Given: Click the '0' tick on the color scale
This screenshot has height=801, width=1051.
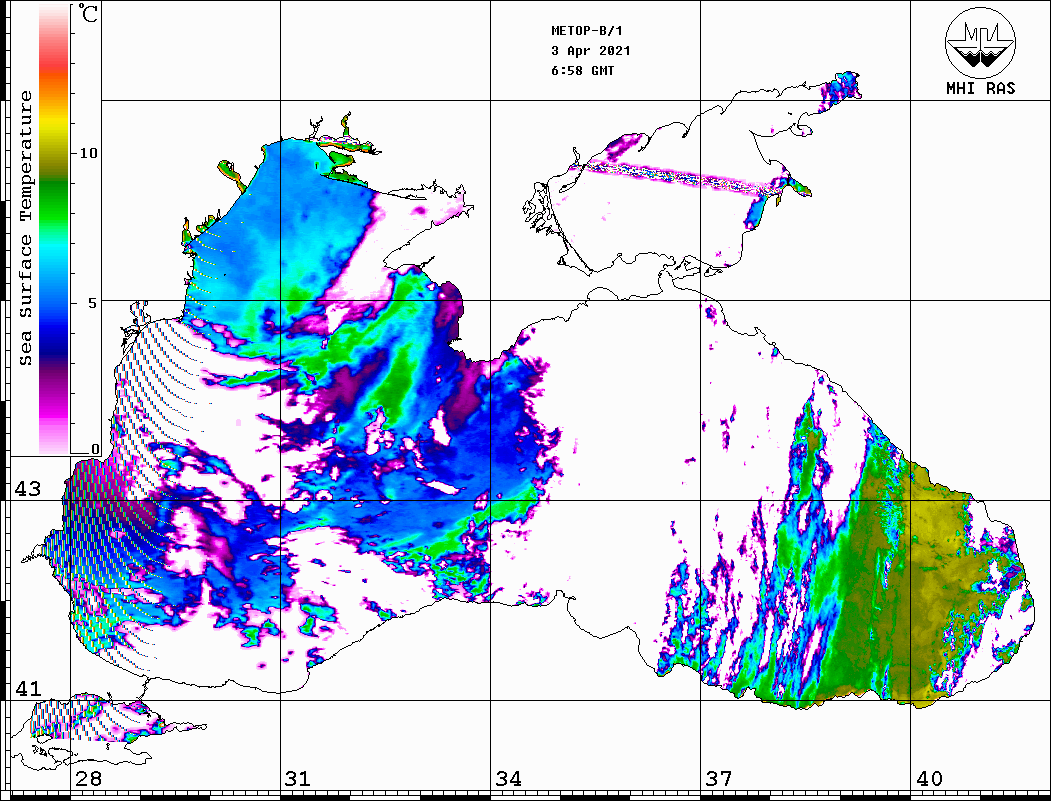Looking at the screenshot, I should pyautogui.click(x=95, y=449).
